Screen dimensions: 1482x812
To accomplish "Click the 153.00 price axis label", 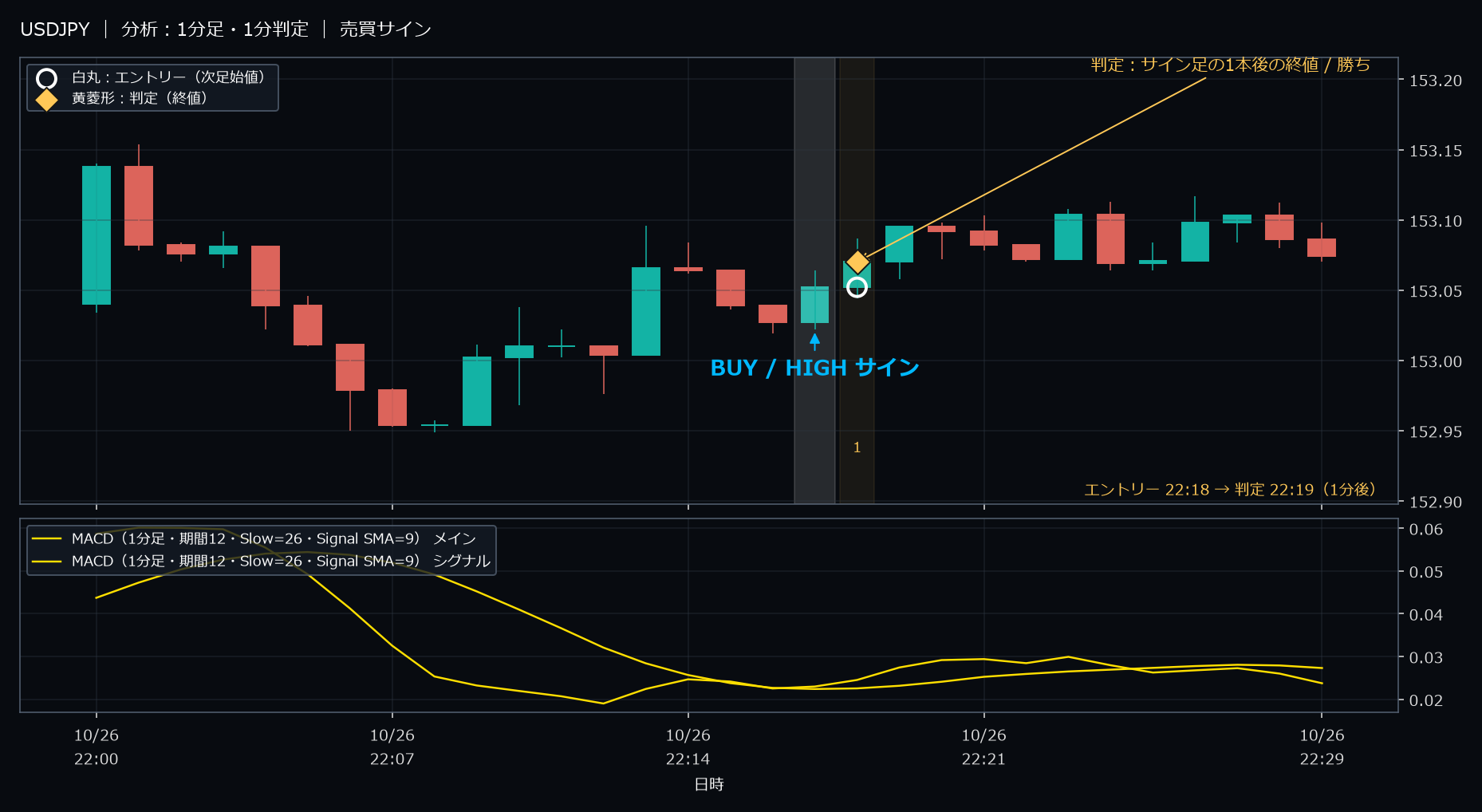I will click(x=1436, y=361).
